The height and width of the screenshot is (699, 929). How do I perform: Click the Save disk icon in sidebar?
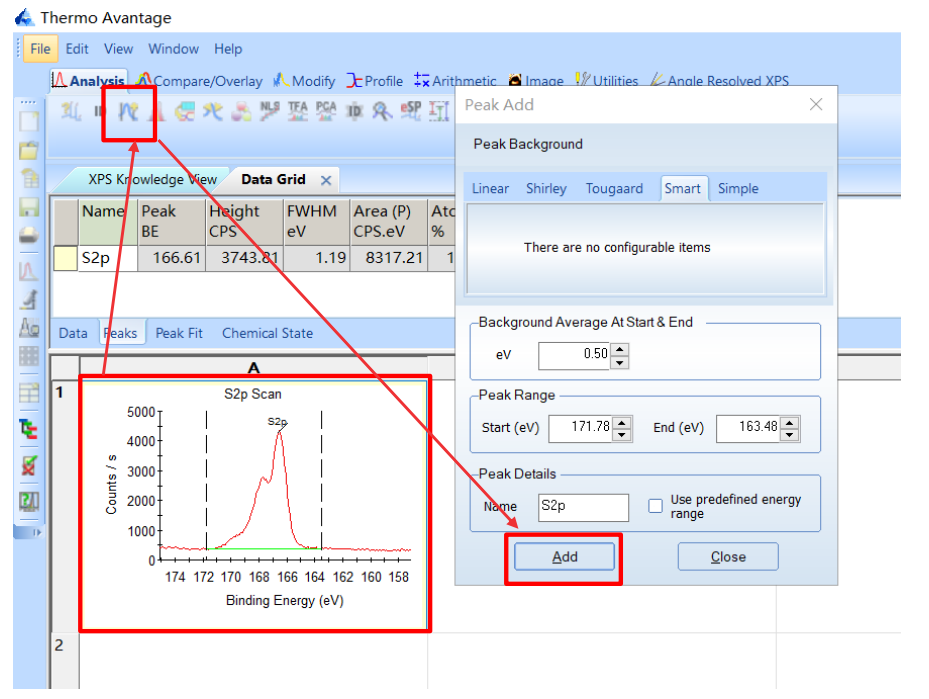coord(29,207)
